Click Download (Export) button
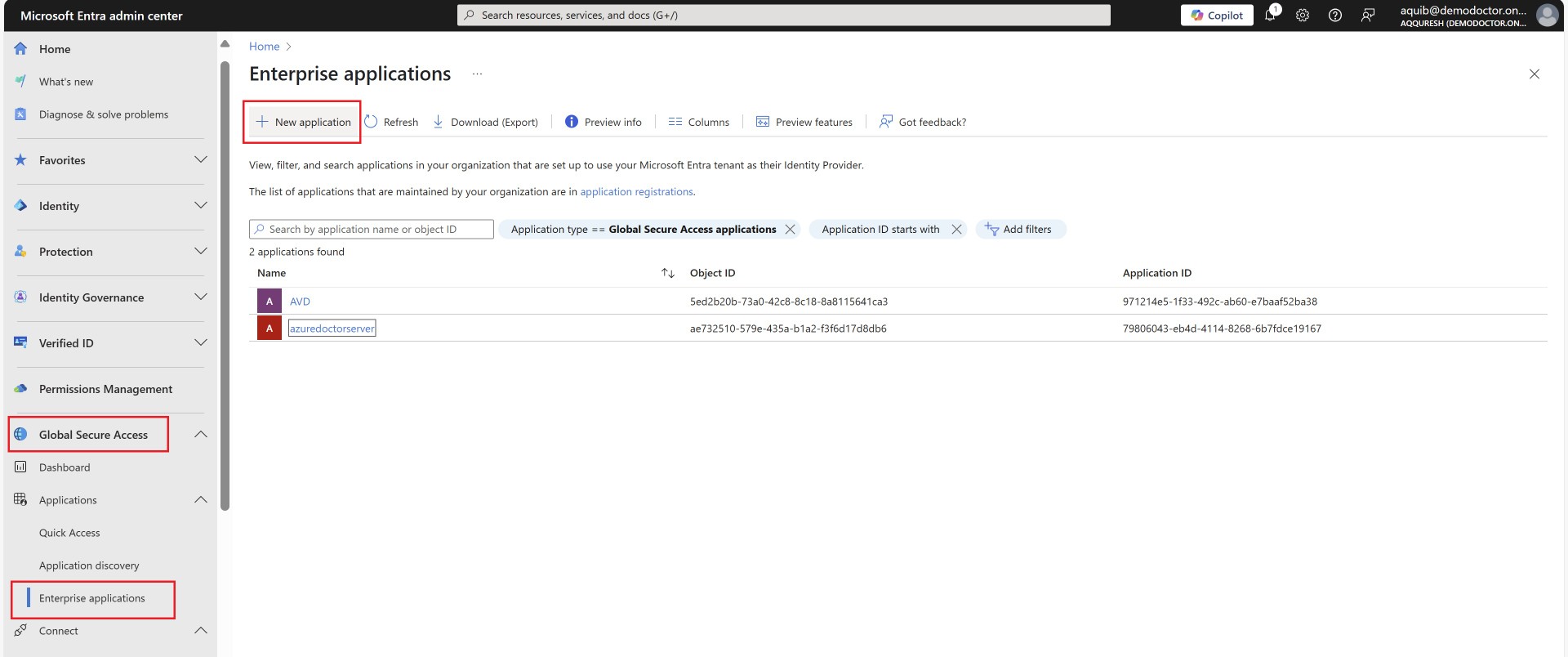This screenshot has width=1568, height=657. [485, 122]
